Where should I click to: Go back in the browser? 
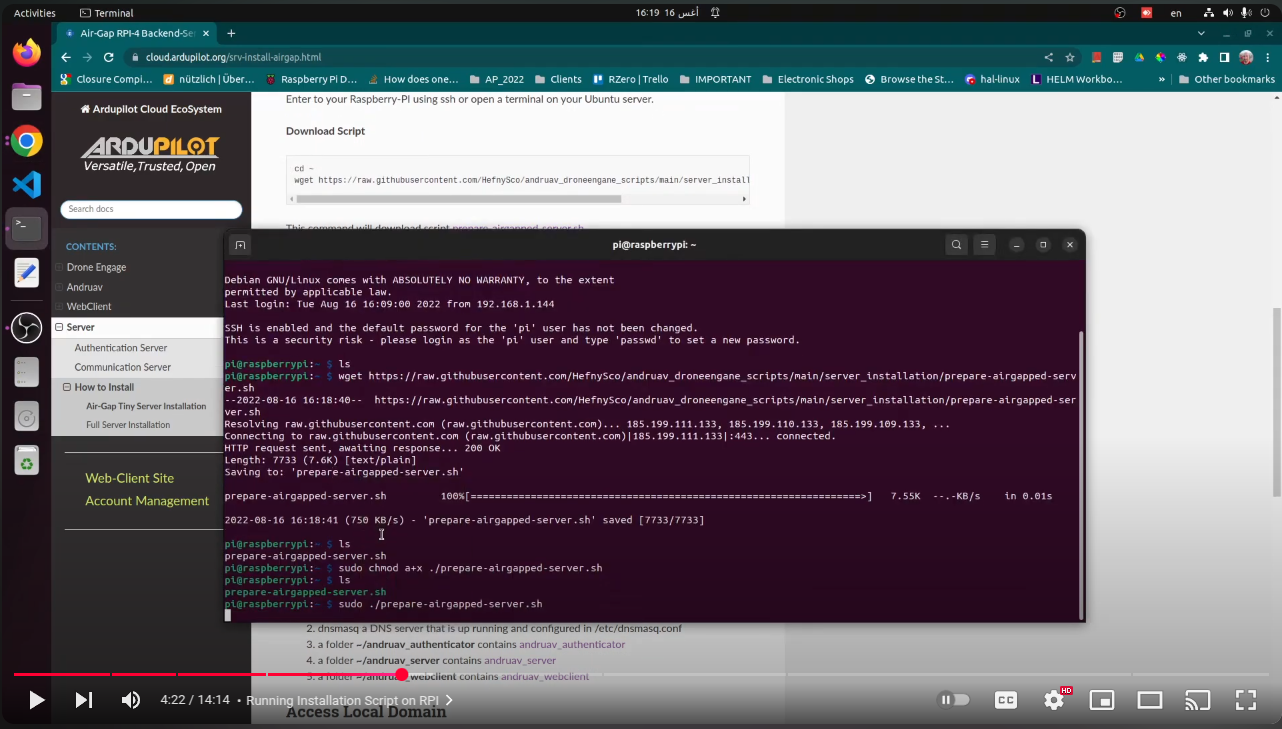coord(66,57)
